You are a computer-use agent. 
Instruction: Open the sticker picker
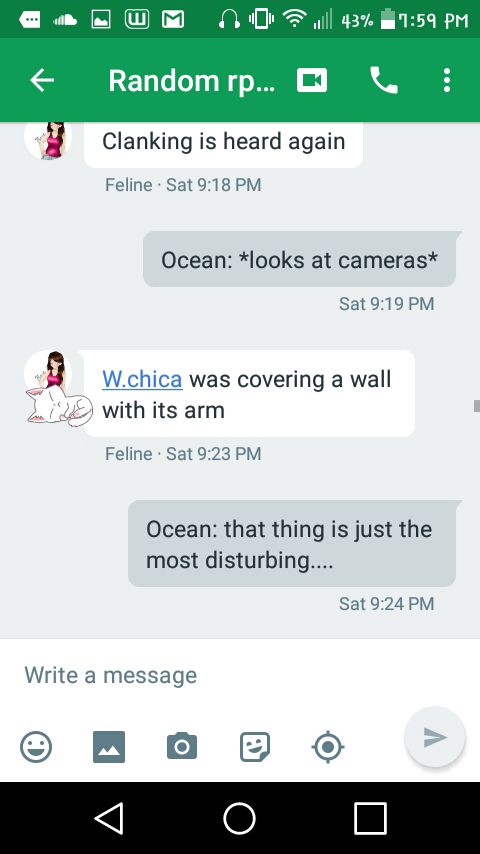[254, 747]
